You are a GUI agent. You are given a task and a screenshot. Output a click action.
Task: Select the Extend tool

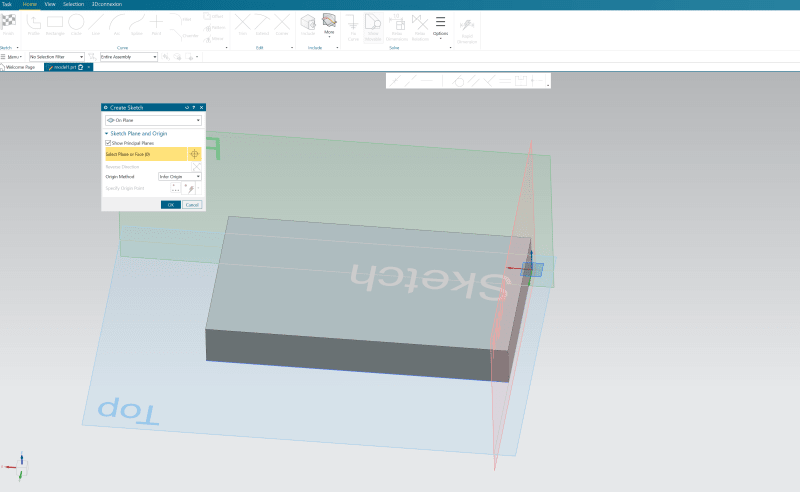[x=262, y=22]
